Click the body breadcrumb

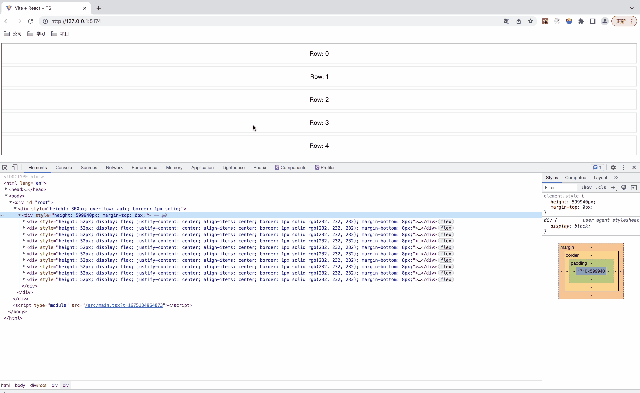(20, 385)
